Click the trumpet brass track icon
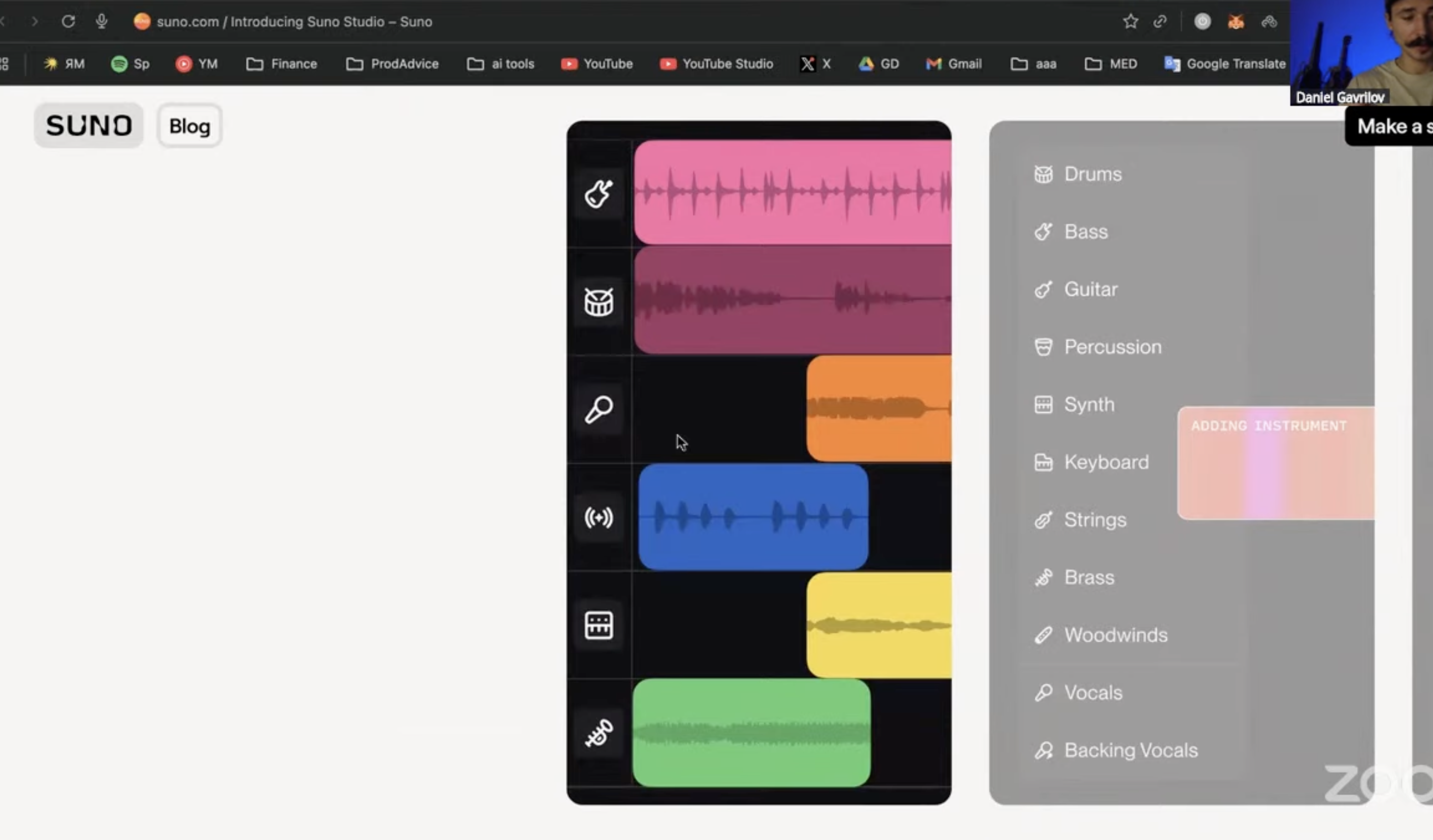Viewport: 1433px width, 840px height. (598, 733)
